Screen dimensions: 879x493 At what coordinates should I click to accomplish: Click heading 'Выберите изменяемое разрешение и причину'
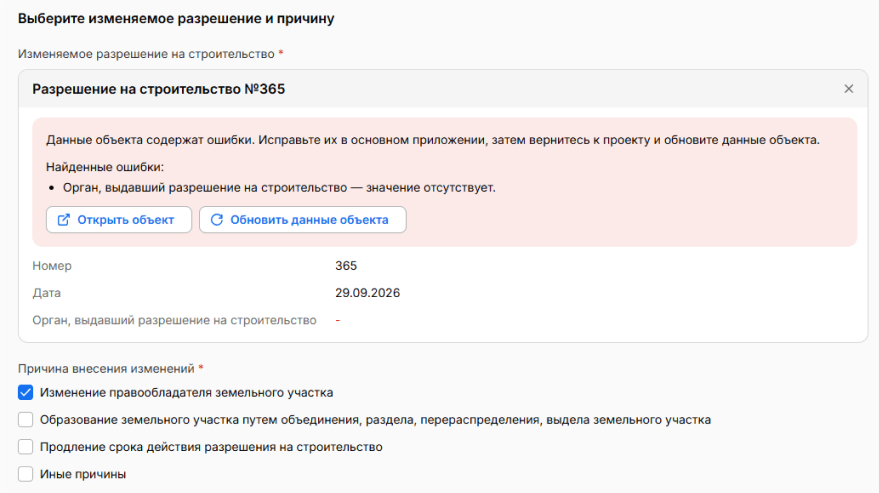tap(176, 19)
